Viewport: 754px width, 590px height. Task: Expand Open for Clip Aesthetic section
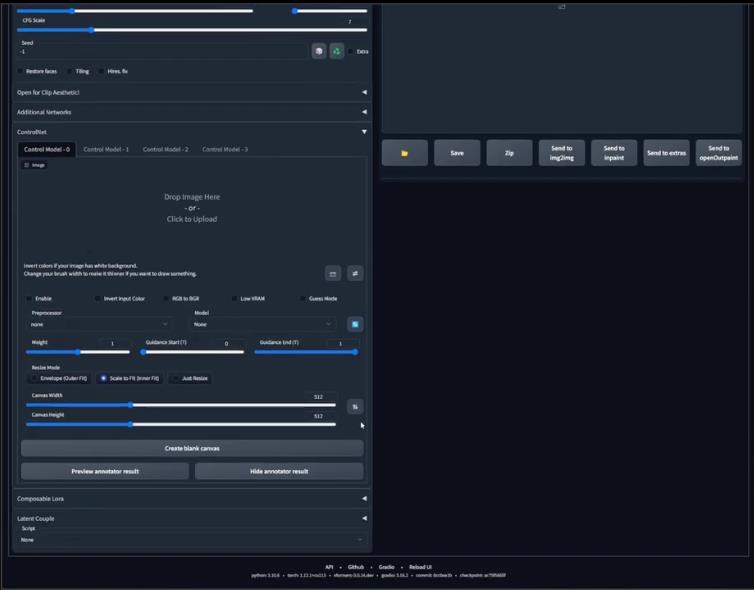pos(192,92)
